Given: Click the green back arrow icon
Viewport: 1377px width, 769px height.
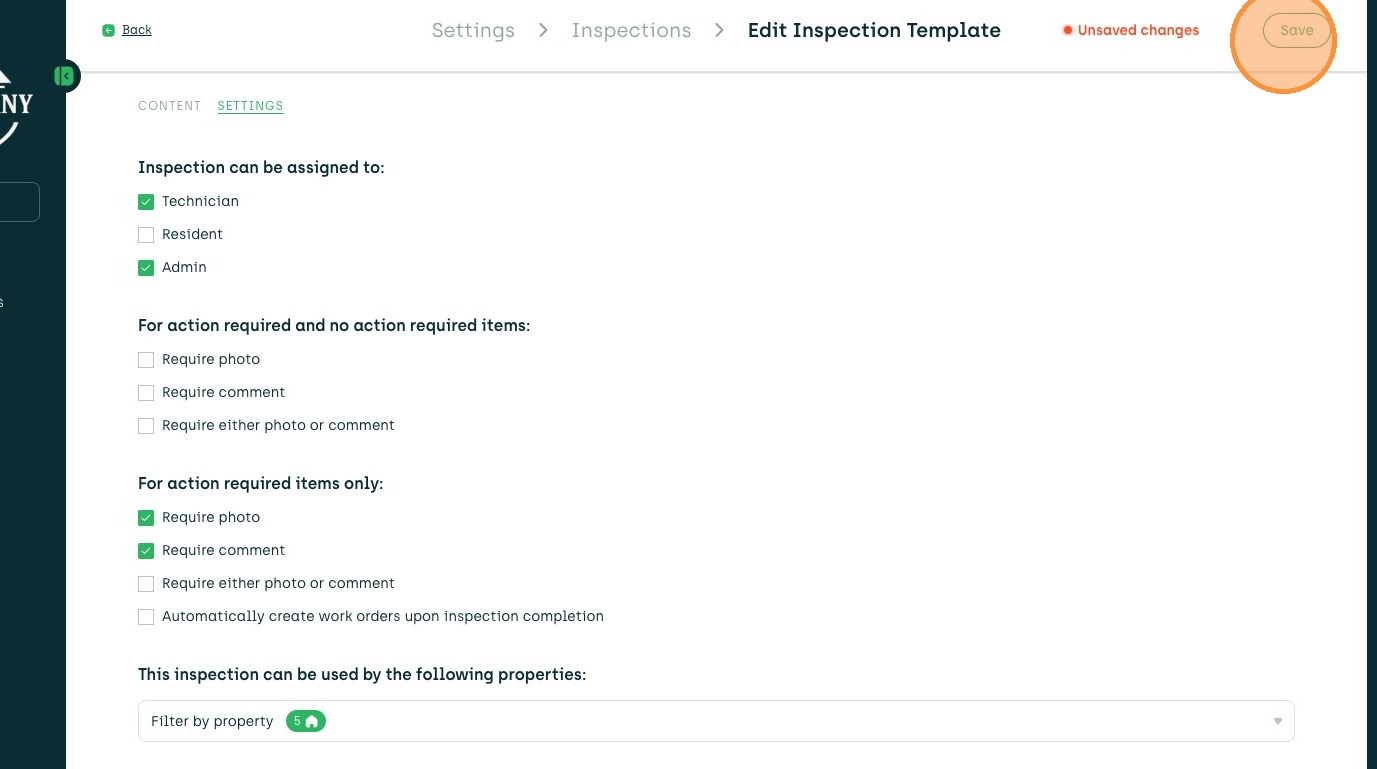Looking at the screenshot, I should [x=108, y=31].
